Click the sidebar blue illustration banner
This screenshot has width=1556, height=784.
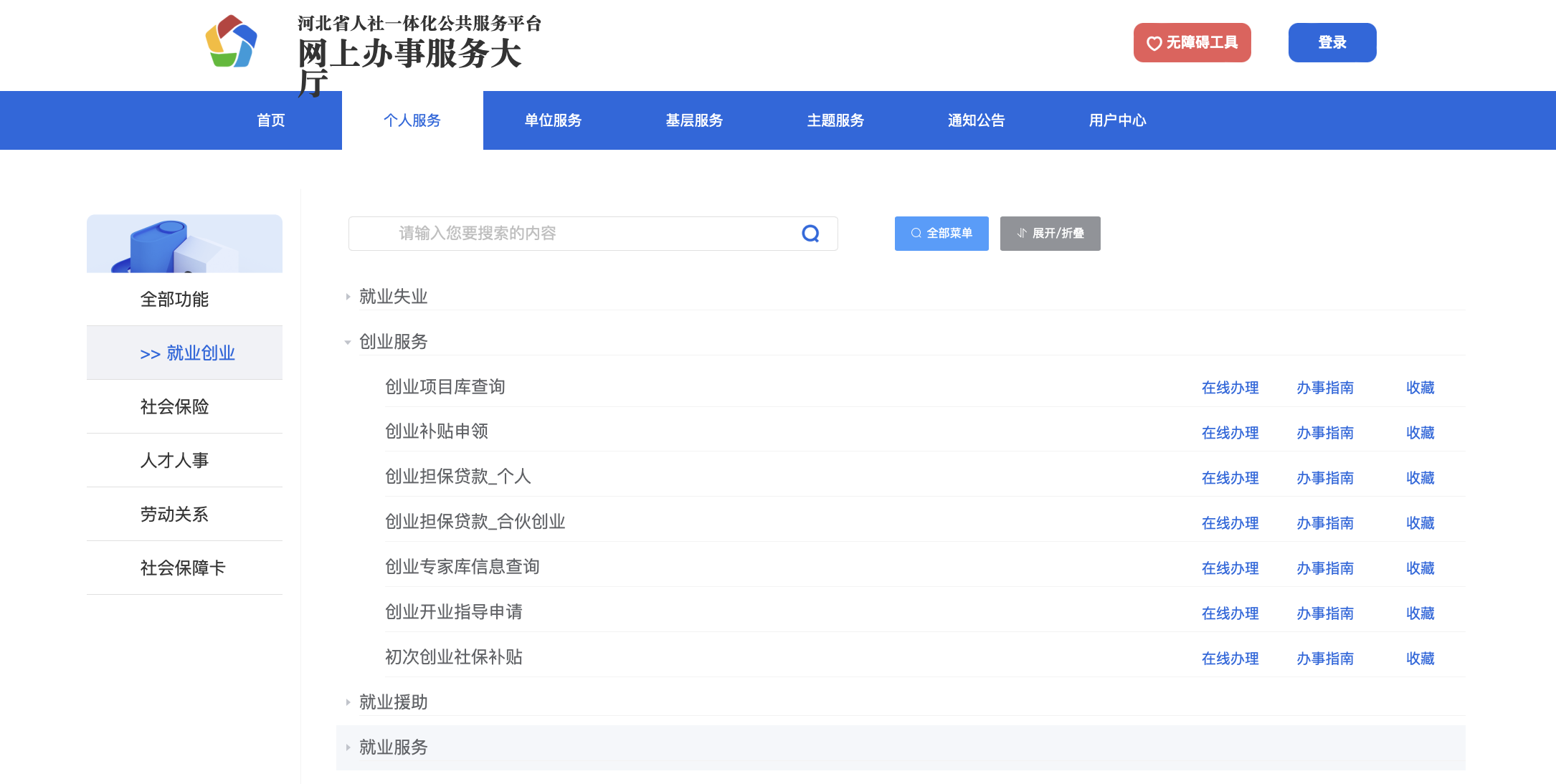pyautogui.click(x=184, y=244)
